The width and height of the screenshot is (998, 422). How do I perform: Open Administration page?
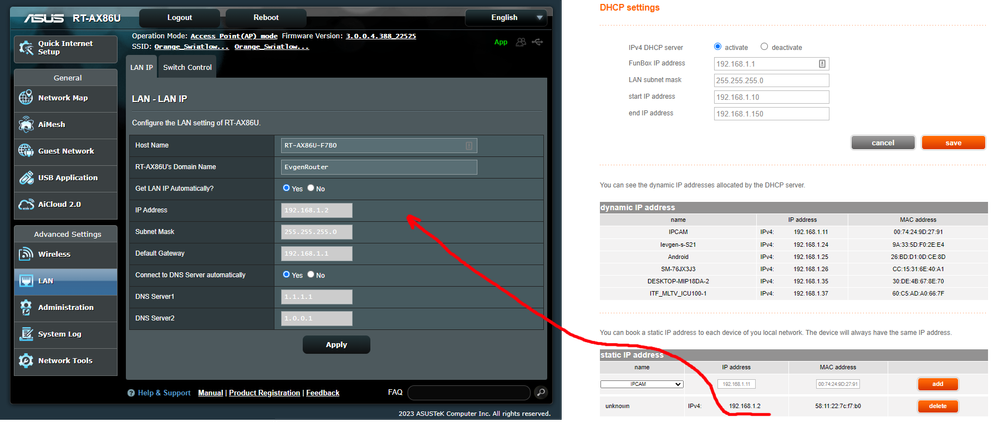pyautogui.click(x=66, y=307)
